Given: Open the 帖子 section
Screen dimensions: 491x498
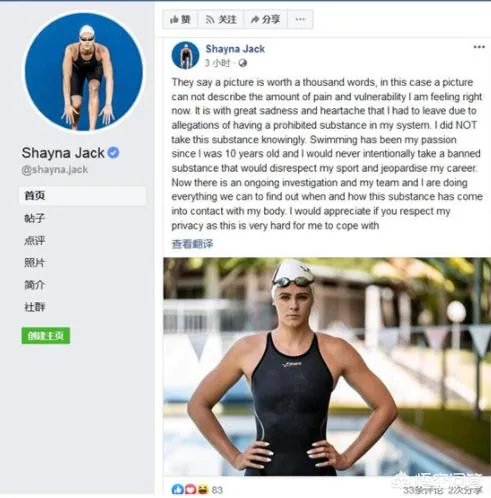Looking at the screenshot, I should (35, 218).
